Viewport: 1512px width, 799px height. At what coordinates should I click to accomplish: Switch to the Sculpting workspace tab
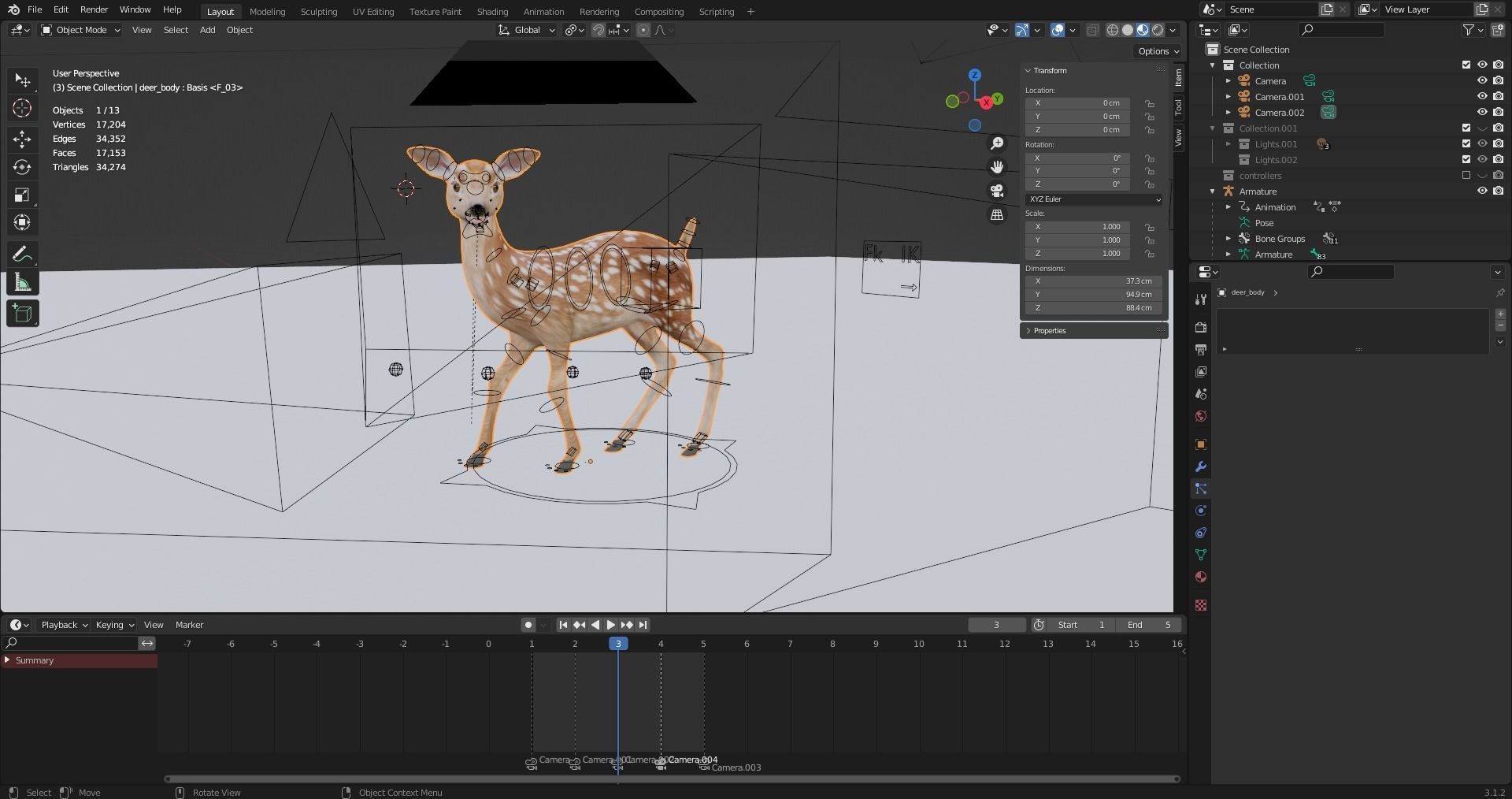[319, 11]
